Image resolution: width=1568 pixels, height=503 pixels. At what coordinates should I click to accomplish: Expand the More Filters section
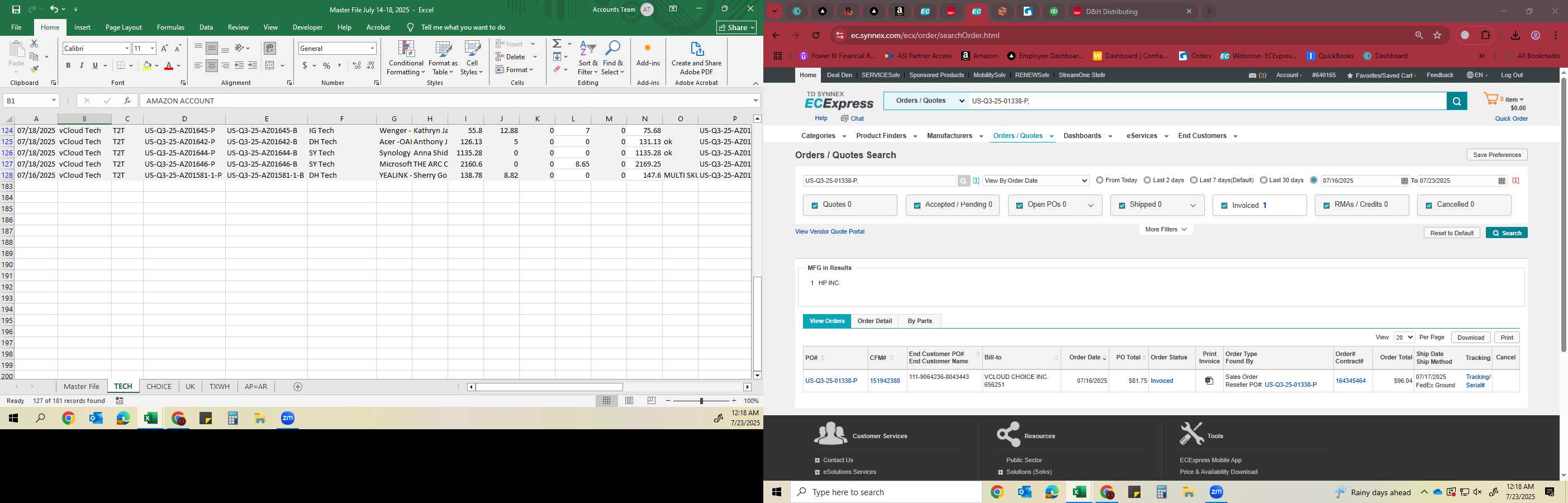(1166, 230)
